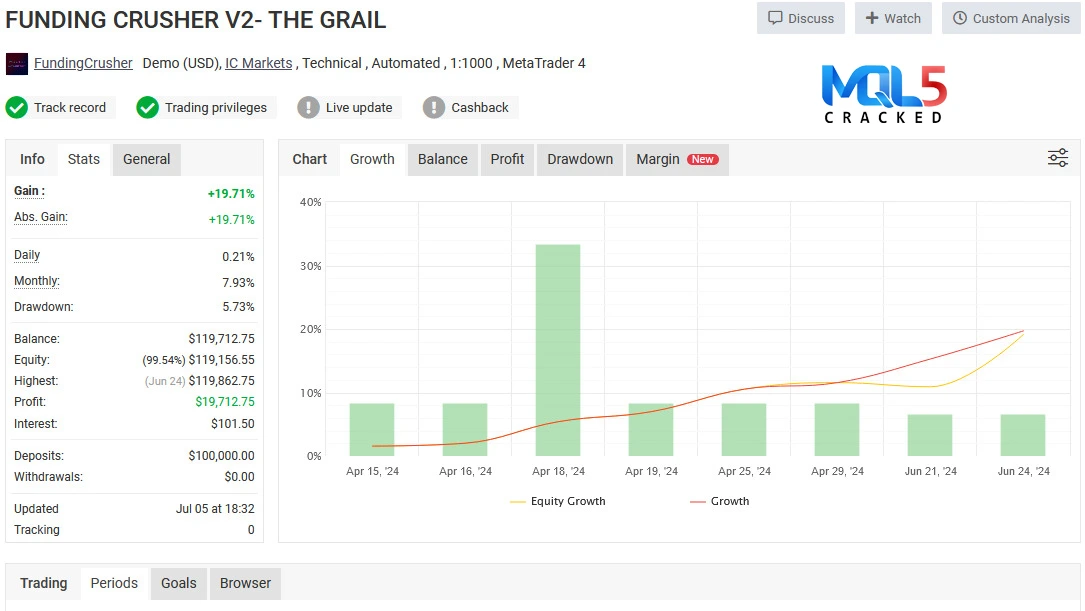Click the Daily label
Screen dimensions: 1085x611
pyautogui.click(x=27, y=255)
